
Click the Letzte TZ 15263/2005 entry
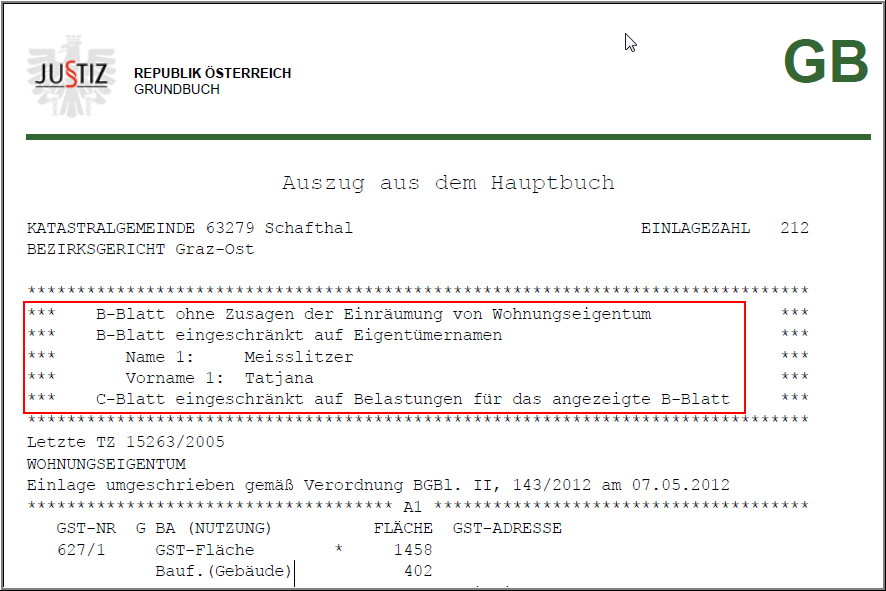click(x=126, y=442)
